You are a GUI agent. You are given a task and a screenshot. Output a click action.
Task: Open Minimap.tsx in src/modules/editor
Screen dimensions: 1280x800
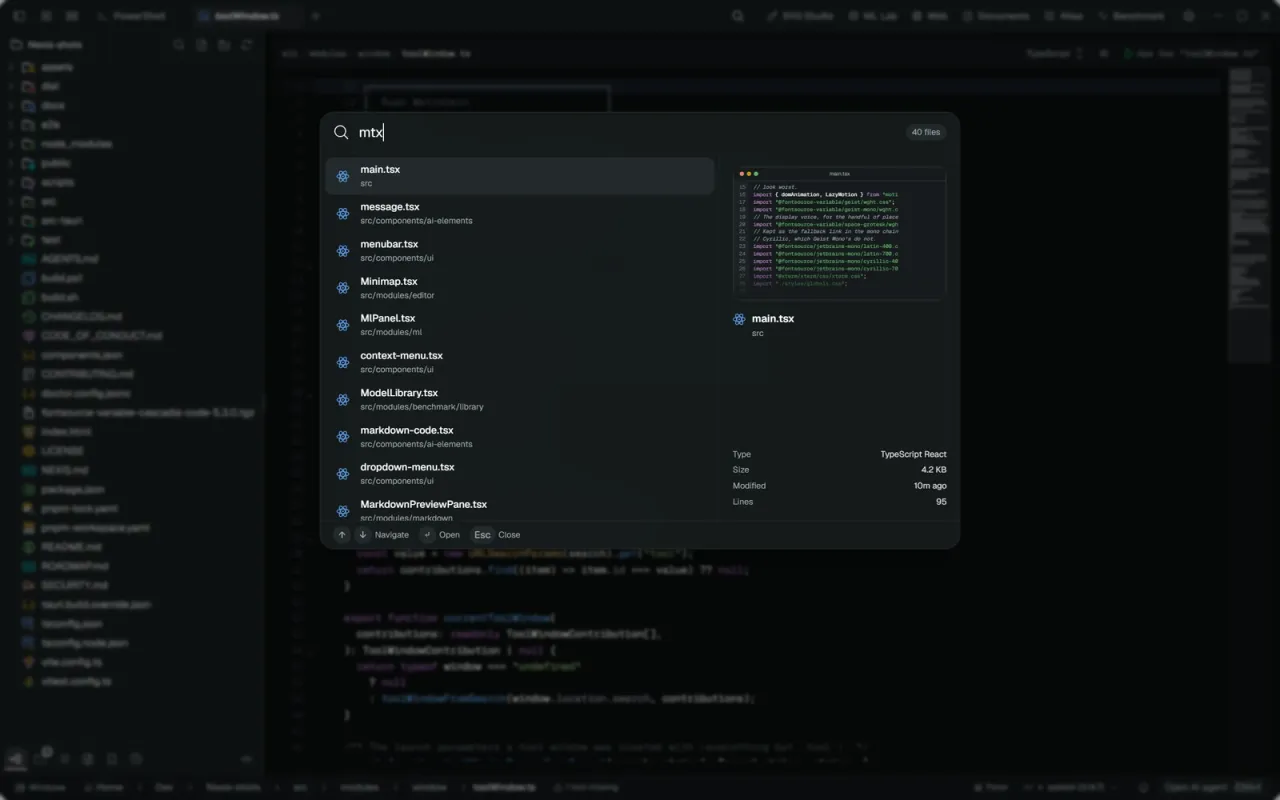click(520, 288)
